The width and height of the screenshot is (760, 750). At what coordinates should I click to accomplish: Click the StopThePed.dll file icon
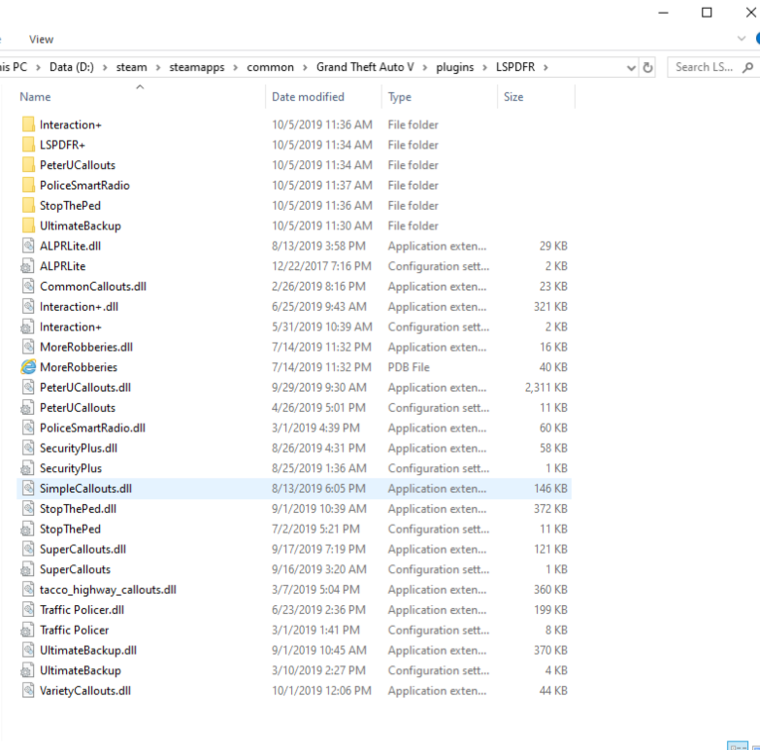point(28,509)
